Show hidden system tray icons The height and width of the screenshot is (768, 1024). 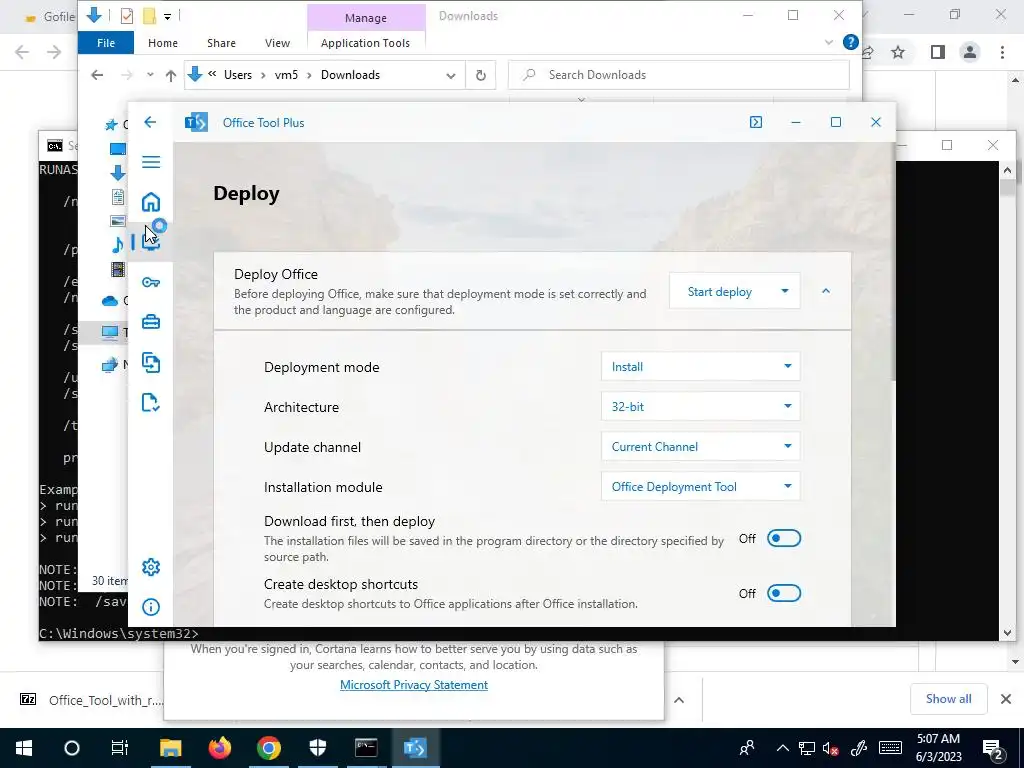tap(782, 748)
